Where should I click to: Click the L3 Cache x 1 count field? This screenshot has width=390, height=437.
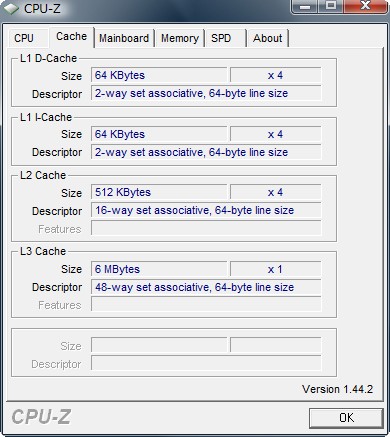click(x=275, y=269)
